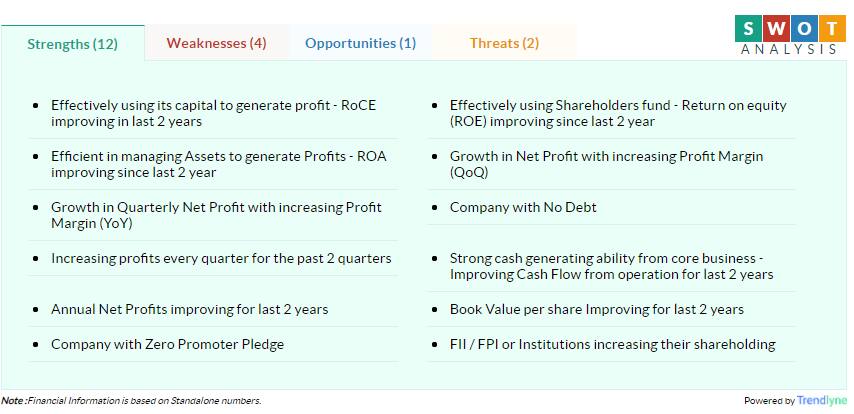Select the Return on equity improving item

point(612,113)
